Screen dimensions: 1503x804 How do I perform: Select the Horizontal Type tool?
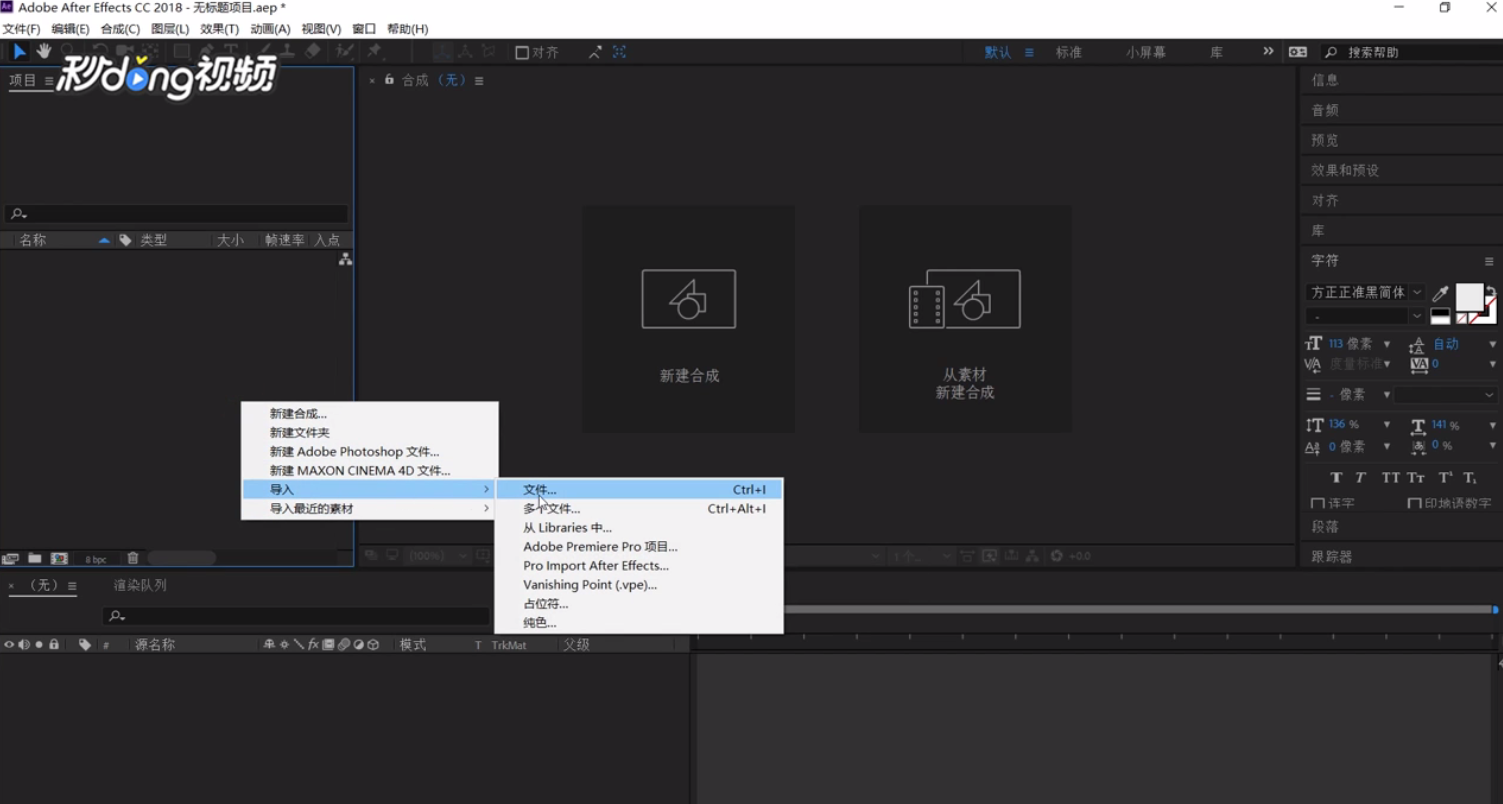231,51
